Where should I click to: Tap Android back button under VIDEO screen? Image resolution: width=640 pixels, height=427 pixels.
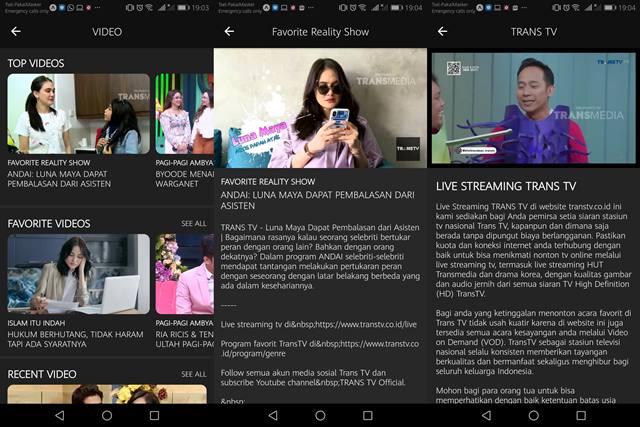point(60,416)
